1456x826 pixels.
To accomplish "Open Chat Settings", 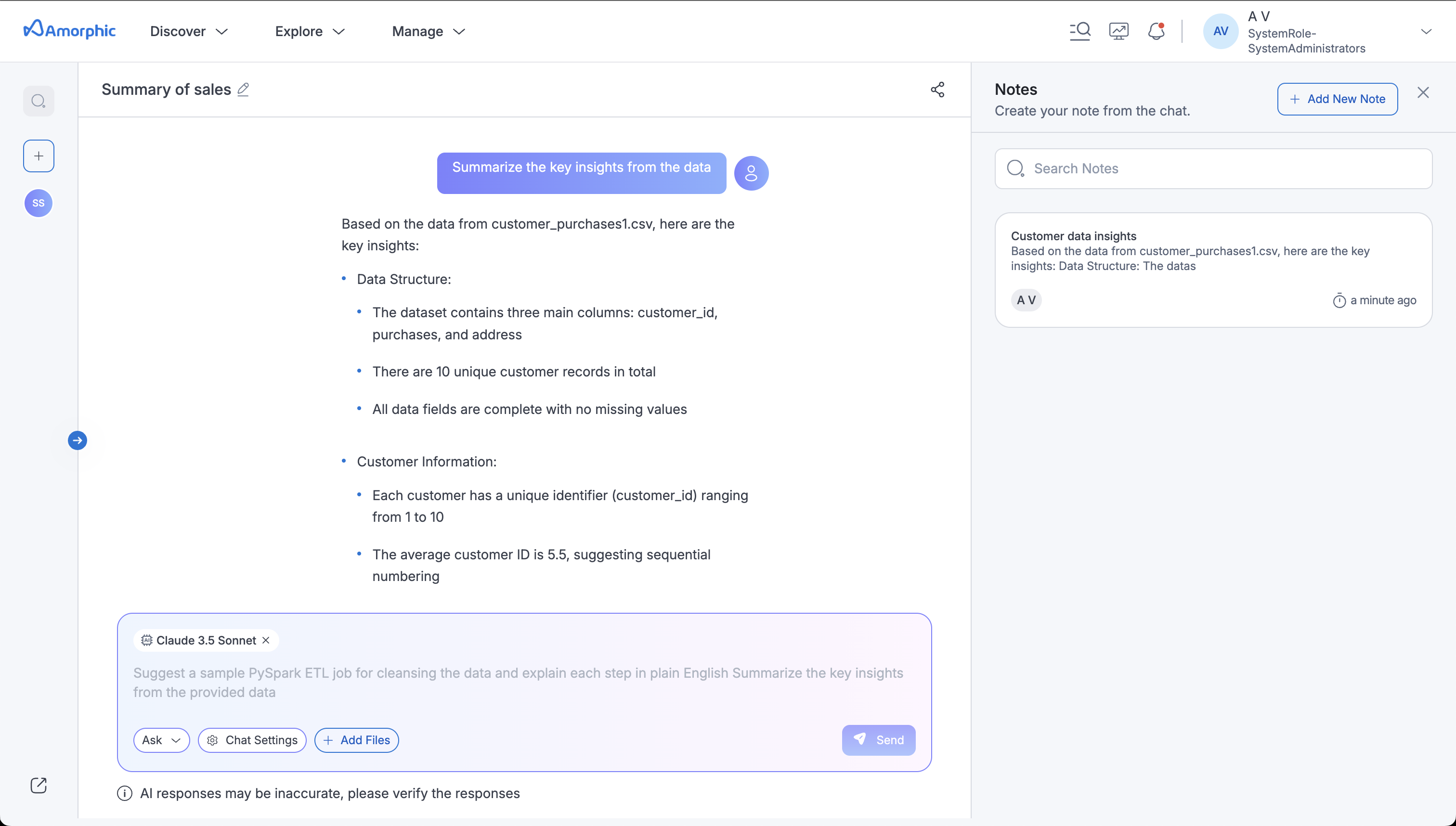I will coord(252,740).
